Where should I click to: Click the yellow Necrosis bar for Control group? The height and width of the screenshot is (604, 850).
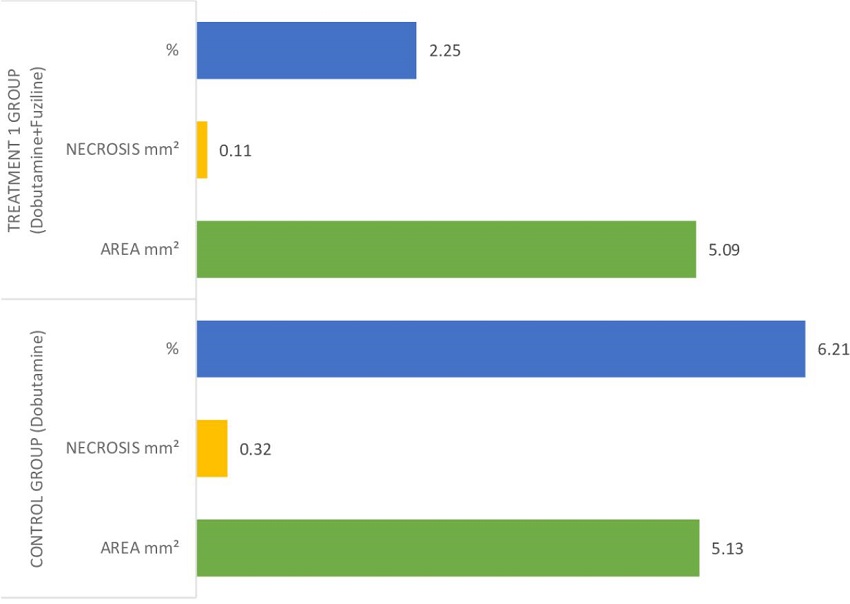pos(212,448)
